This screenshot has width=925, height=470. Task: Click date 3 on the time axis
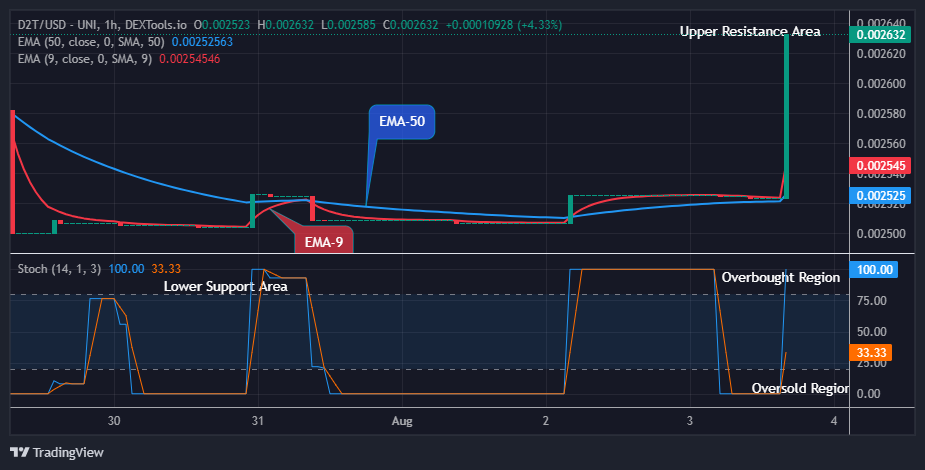pyautogui.click(x=690, y=421)
